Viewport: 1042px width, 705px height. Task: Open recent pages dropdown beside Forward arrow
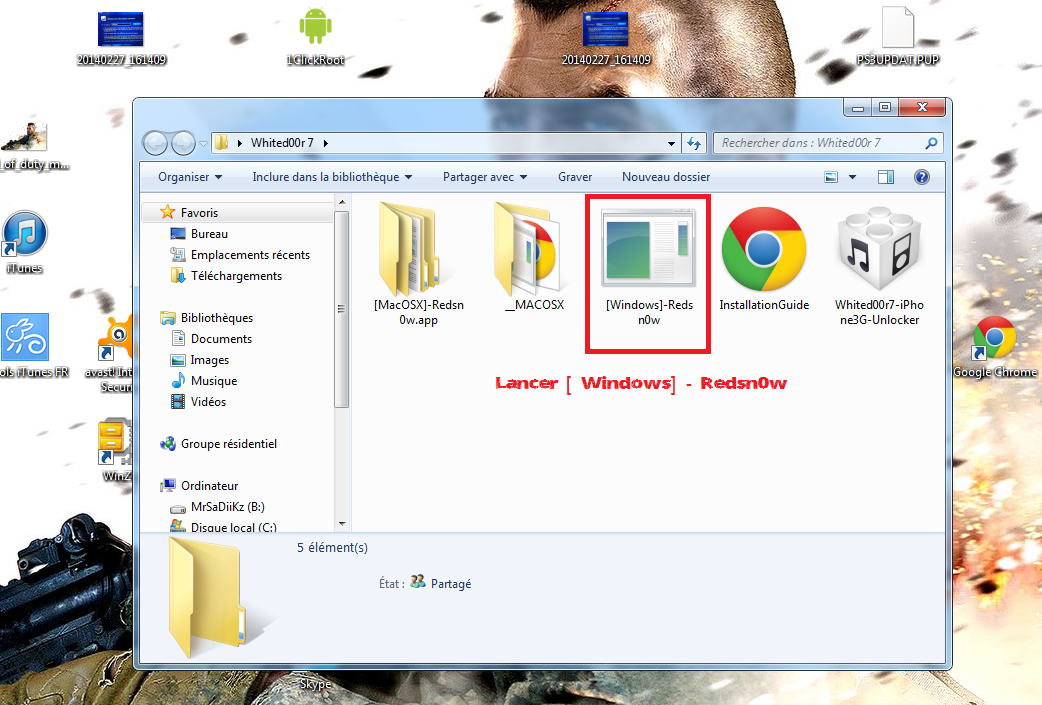point(203,144)
